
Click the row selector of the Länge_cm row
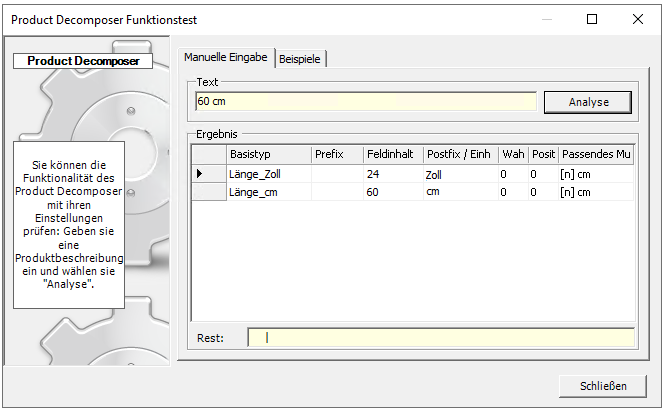[x=209, y=192]
